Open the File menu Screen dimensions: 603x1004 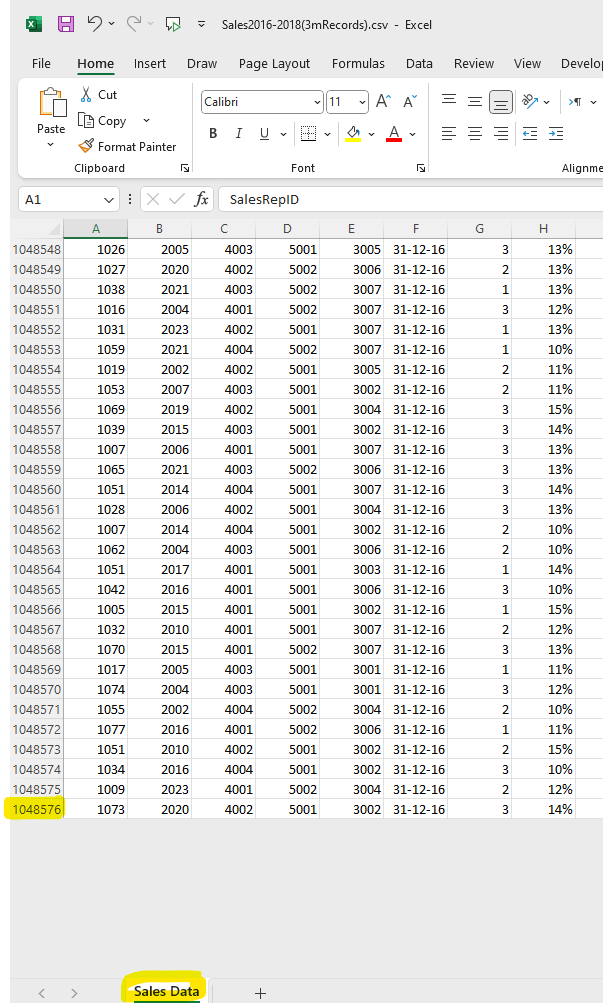41,63
